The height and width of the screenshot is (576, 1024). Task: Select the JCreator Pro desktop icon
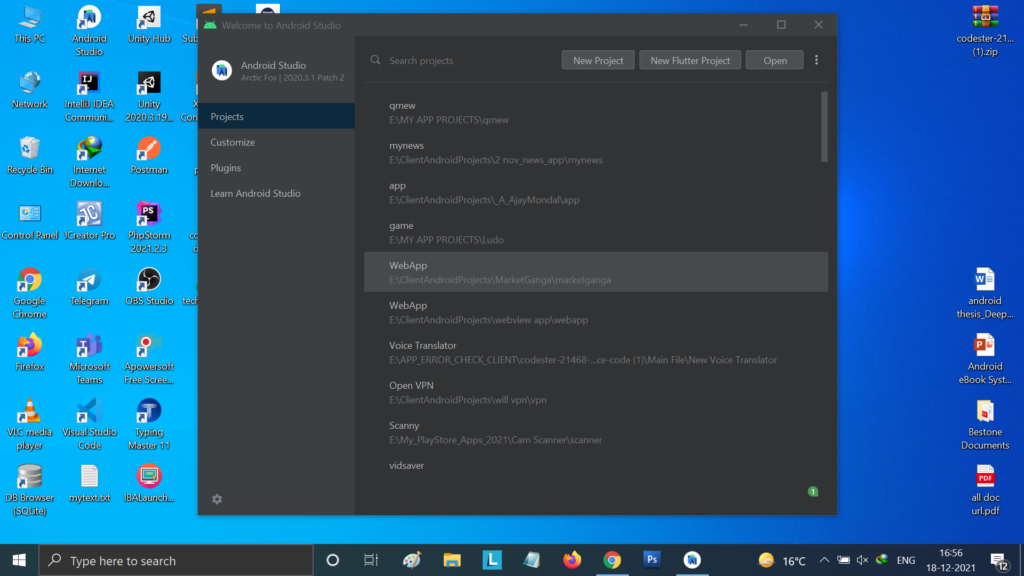click(89, 222)
